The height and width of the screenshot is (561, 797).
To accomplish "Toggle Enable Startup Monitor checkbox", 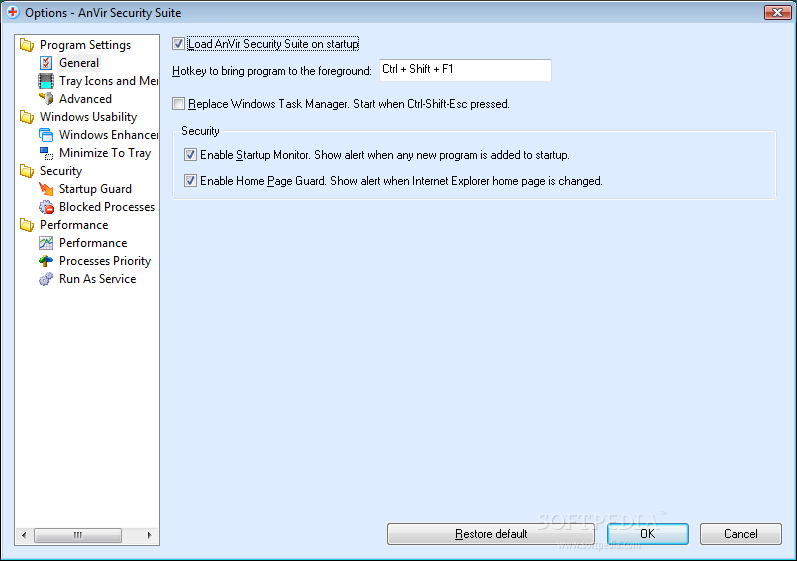I will 190,154.
